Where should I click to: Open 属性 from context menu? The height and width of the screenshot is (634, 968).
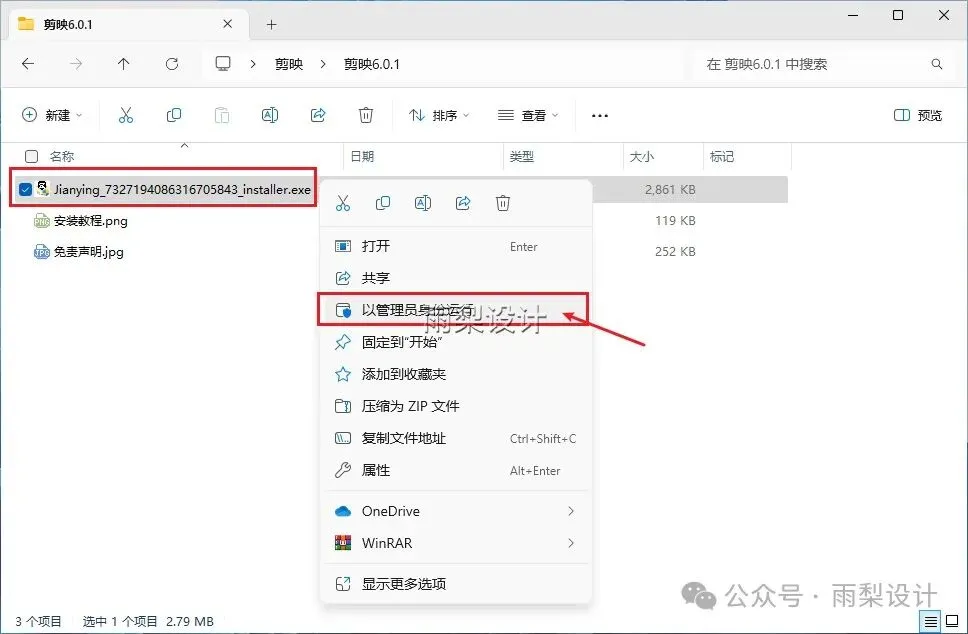(456, 470)
